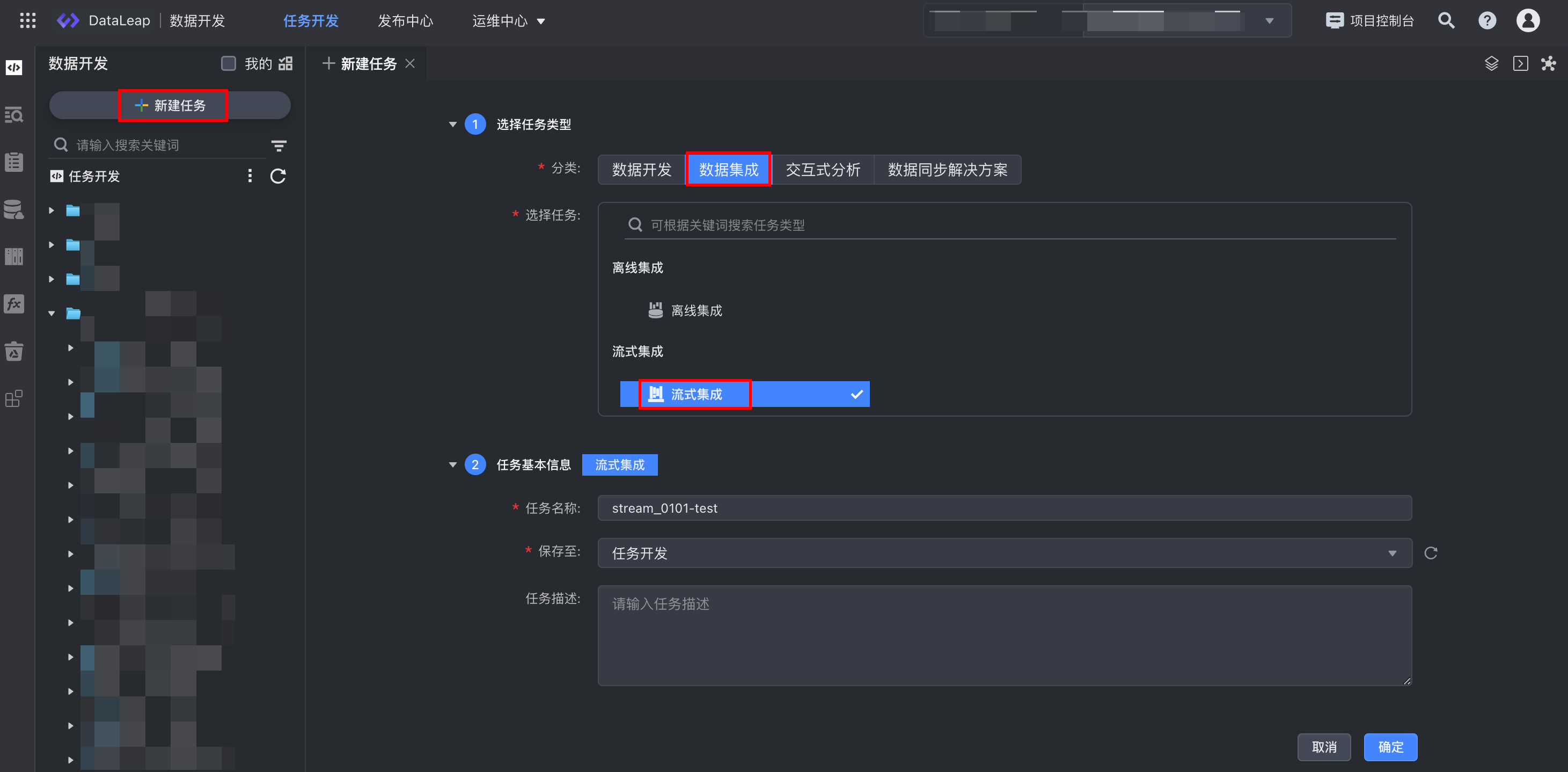Click the 新建任务 button in sidebar
Viewport: 1568px width, 772px height.
click(170, 105)
